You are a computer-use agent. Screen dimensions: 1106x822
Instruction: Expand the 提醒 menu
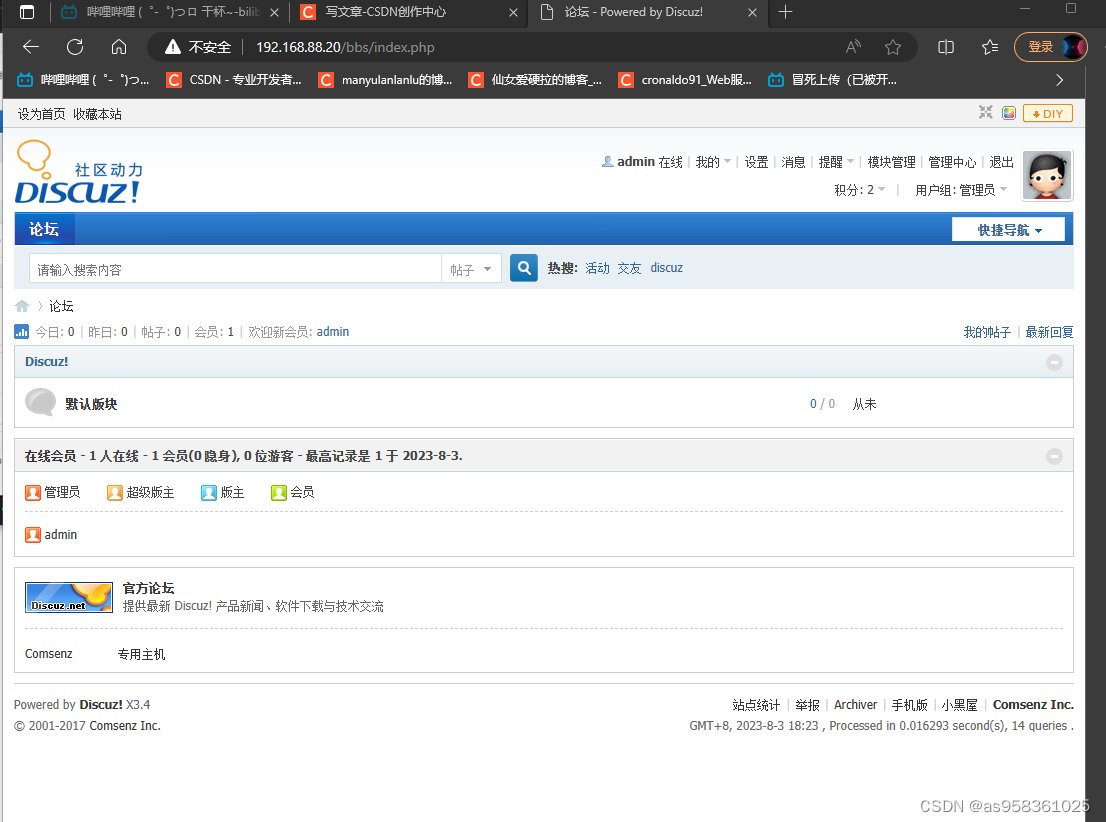point(837,162)
